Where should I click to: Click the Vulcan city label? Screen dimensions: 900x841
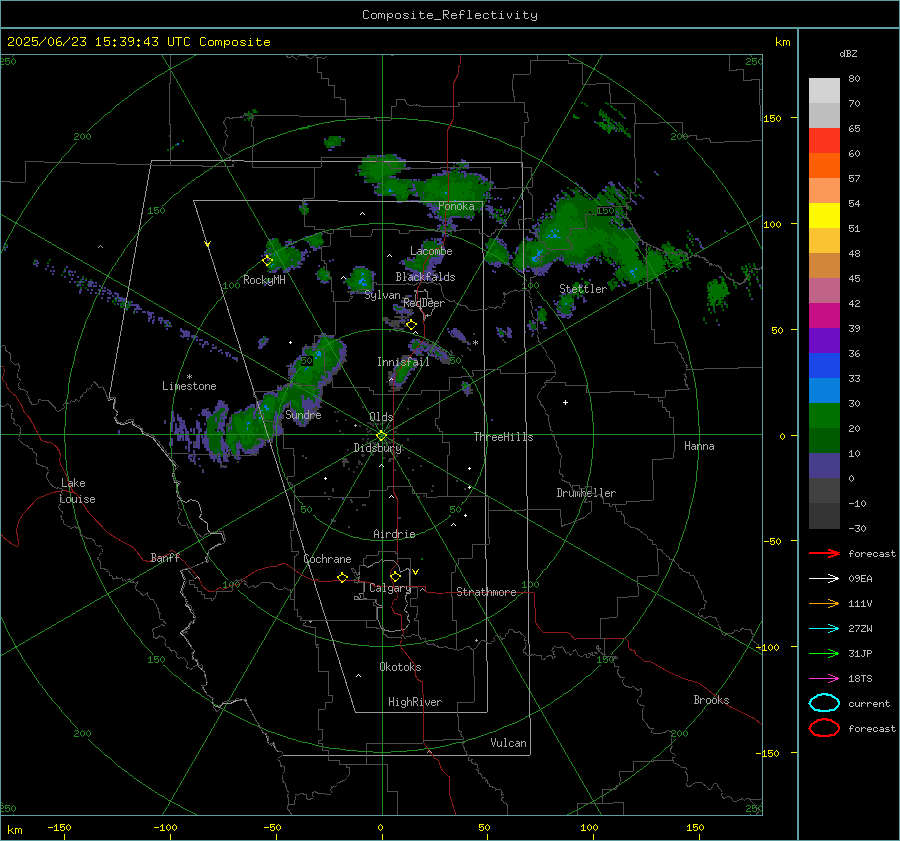coord(508,743)
